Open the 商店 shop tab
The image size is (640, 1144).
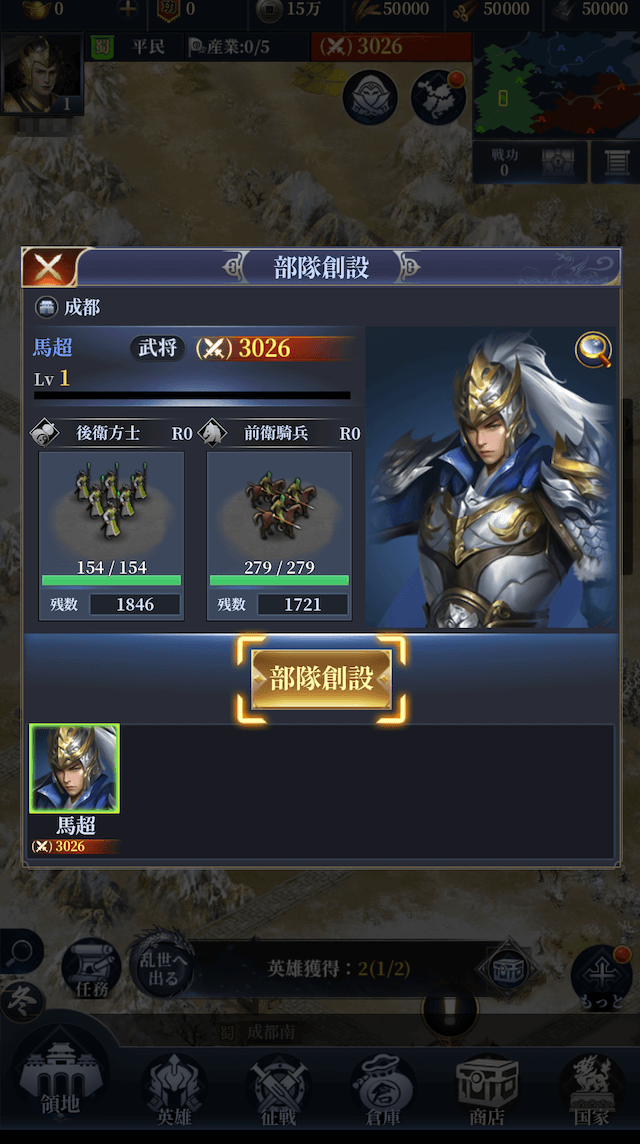tap(487, 1089)
